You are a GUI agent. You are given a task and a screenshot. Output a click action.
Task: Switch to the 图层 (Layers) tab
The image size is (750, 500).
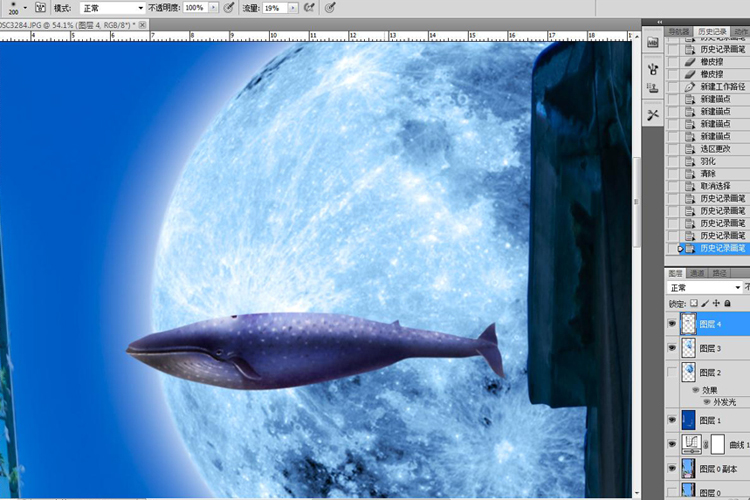675,273
